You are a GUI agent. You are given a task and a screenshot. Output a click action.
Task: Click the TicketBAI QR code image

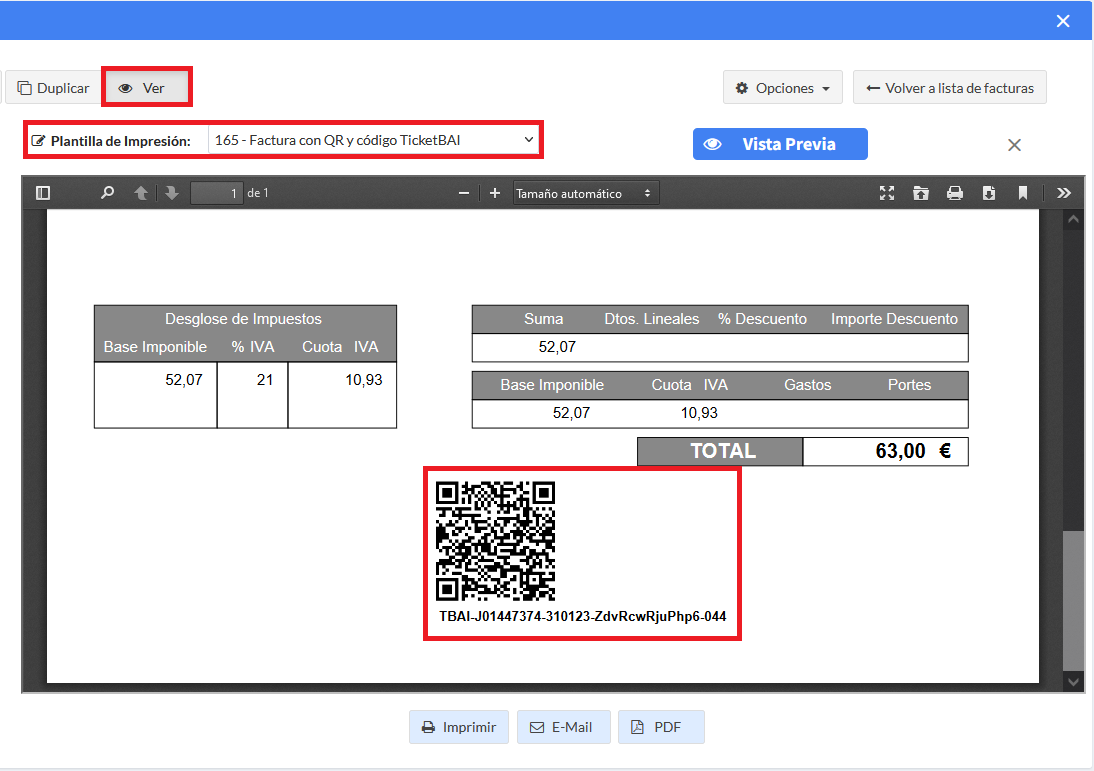pos(495,541)
